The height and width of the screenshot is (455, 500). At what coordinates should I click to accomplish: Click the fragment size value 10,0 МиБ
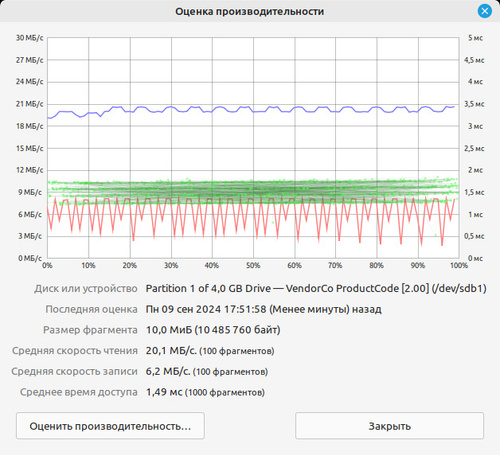169,330
